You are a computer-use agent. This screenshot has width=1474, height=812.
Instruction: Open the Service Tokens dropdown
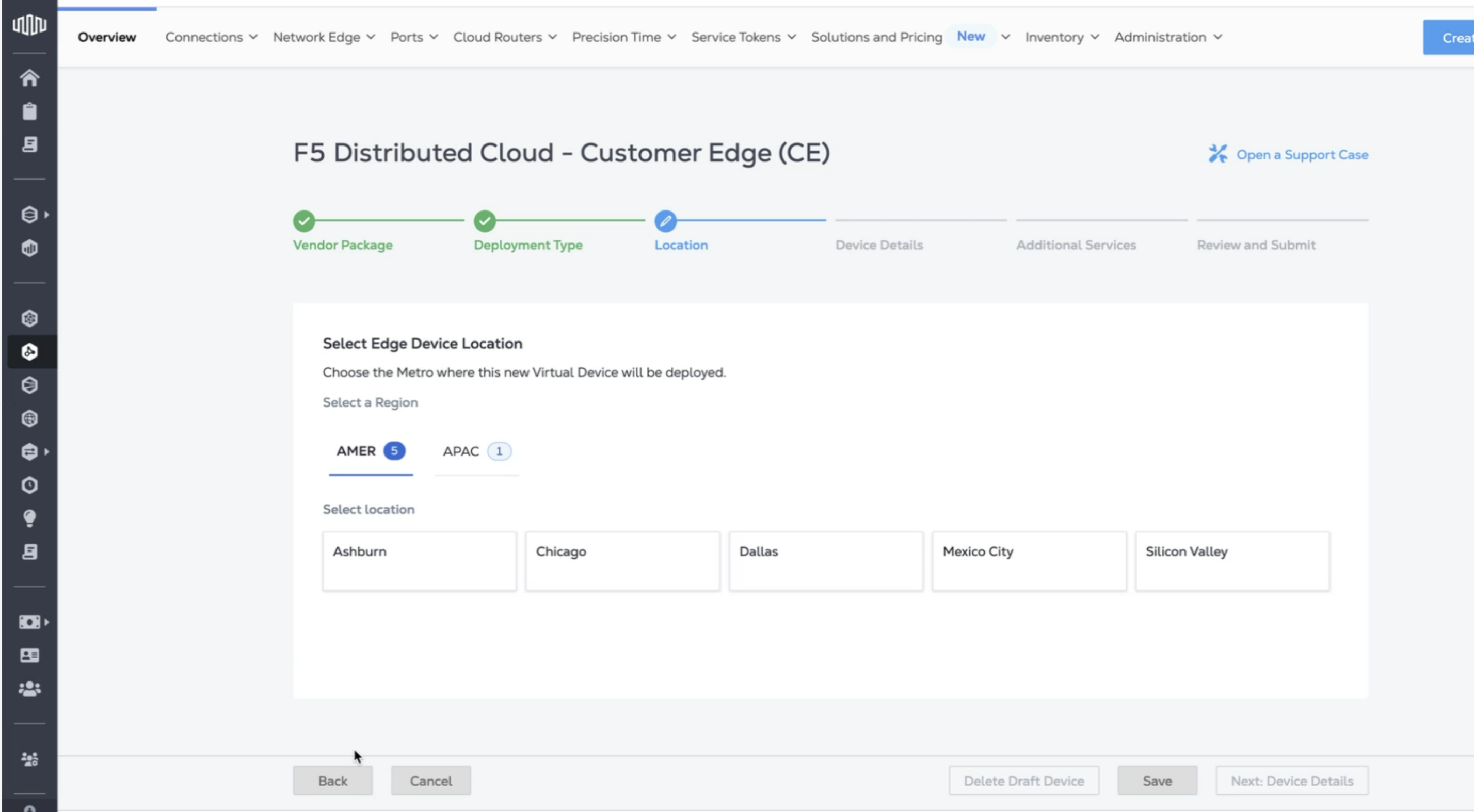742,37
